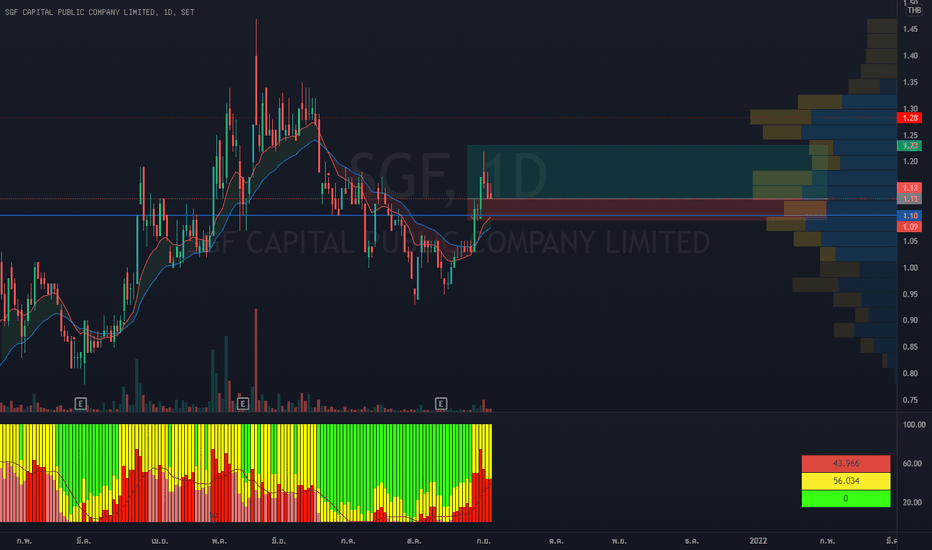Click the ธ.ค. date label
932x550 pixels.
pos(691,541)
